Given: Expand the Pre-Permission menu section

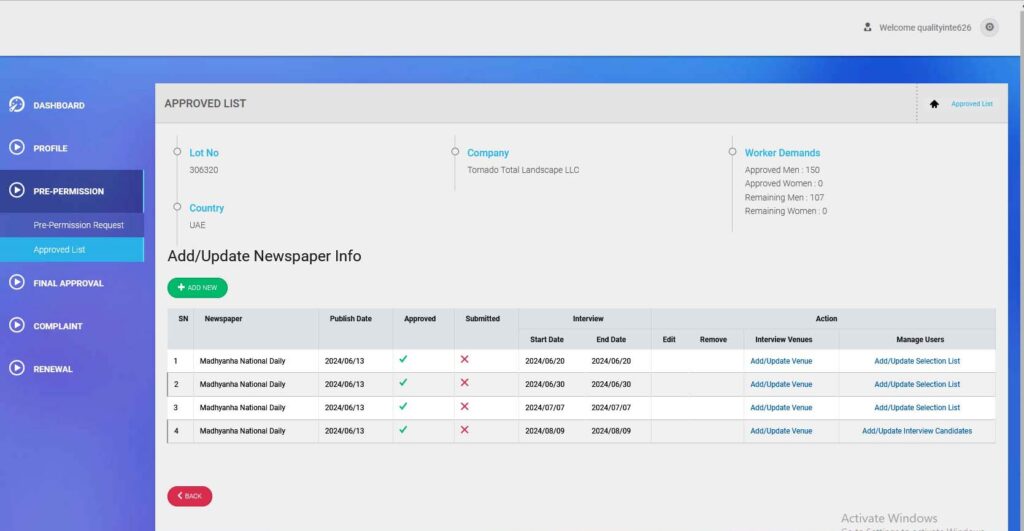Looking at the screenshot, I should coord(68,191).
